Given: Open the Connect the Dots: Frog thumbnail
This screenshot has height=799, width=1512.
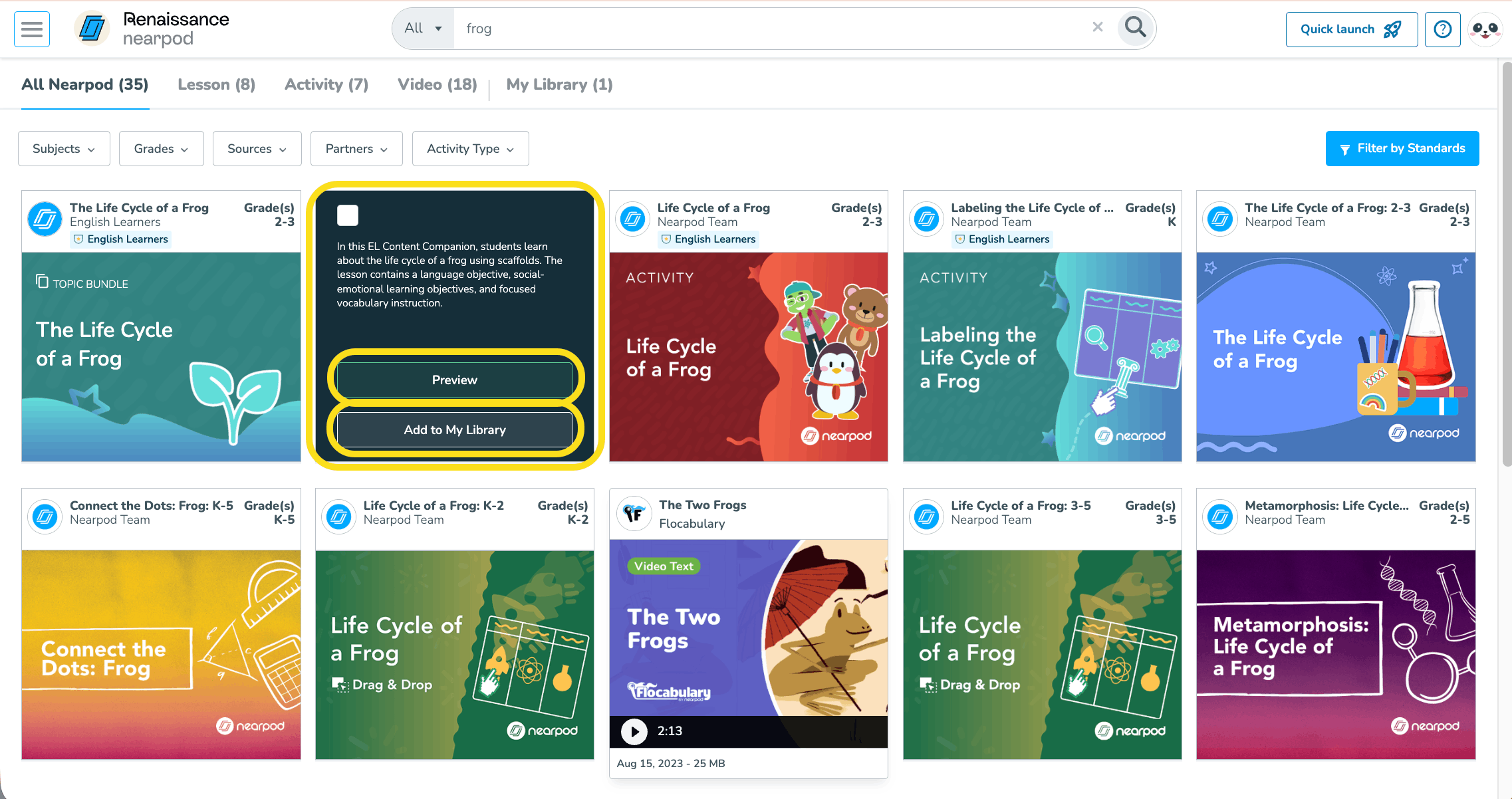Looking at the screenshot, I should pos(161,655).
